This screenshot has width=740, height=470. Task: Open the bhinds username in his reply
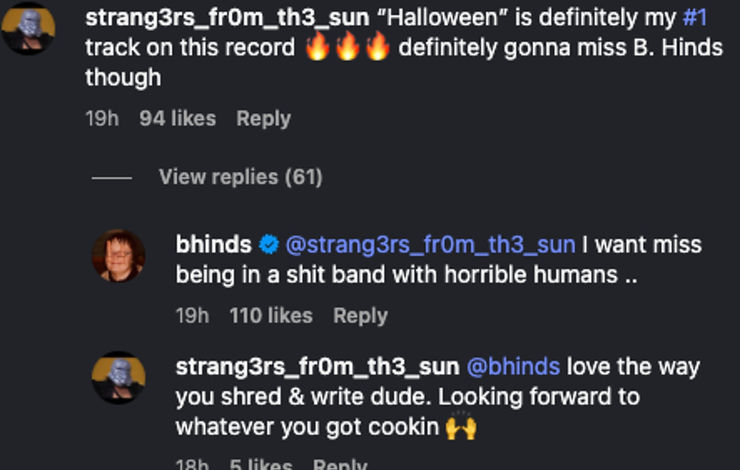click(212, 244)
